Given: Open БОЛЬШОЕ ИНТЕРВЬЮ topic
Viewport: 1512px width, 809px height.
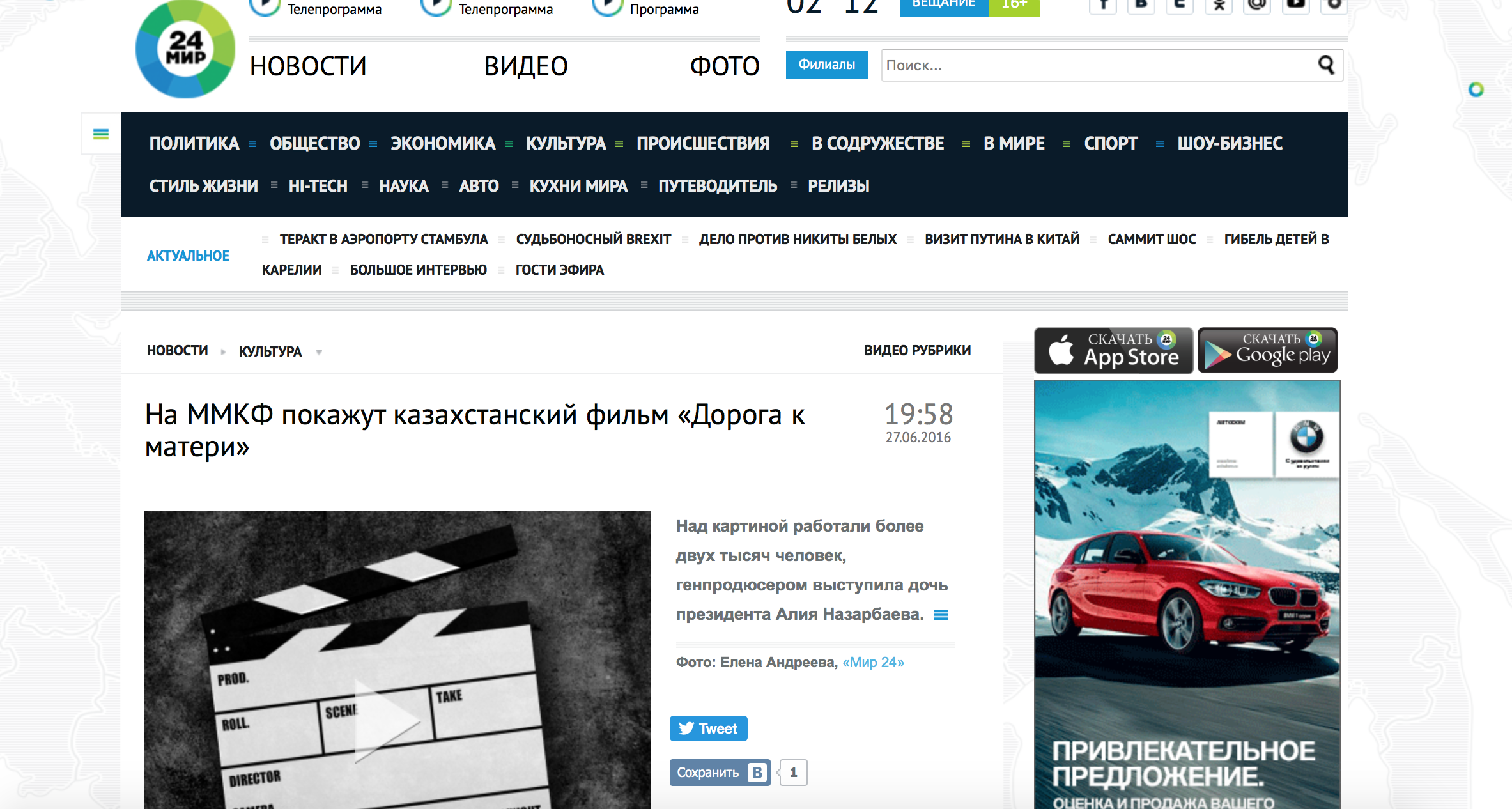Looking at the screenshot, I should pos(419,270).
